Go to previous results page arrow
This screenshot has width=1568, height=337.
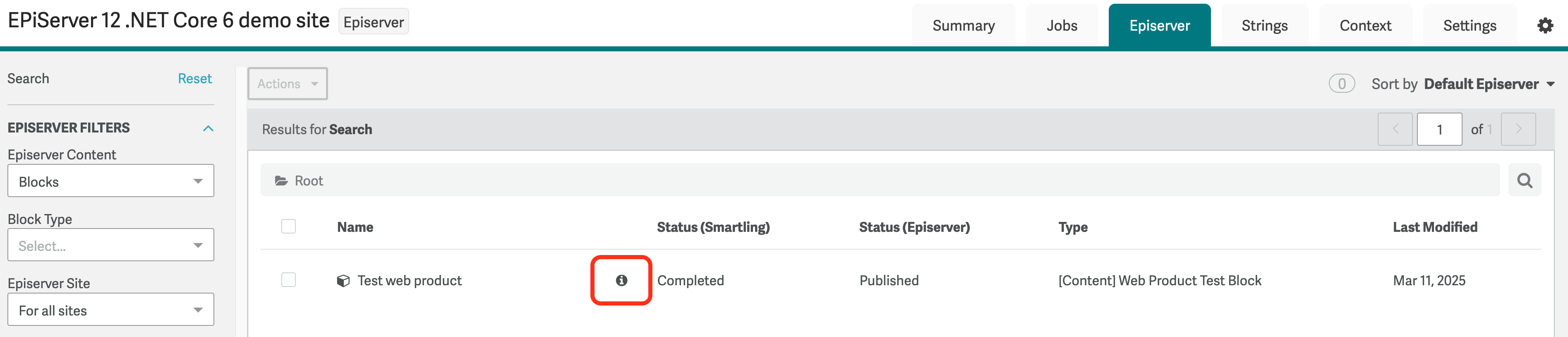point(1395,129)
